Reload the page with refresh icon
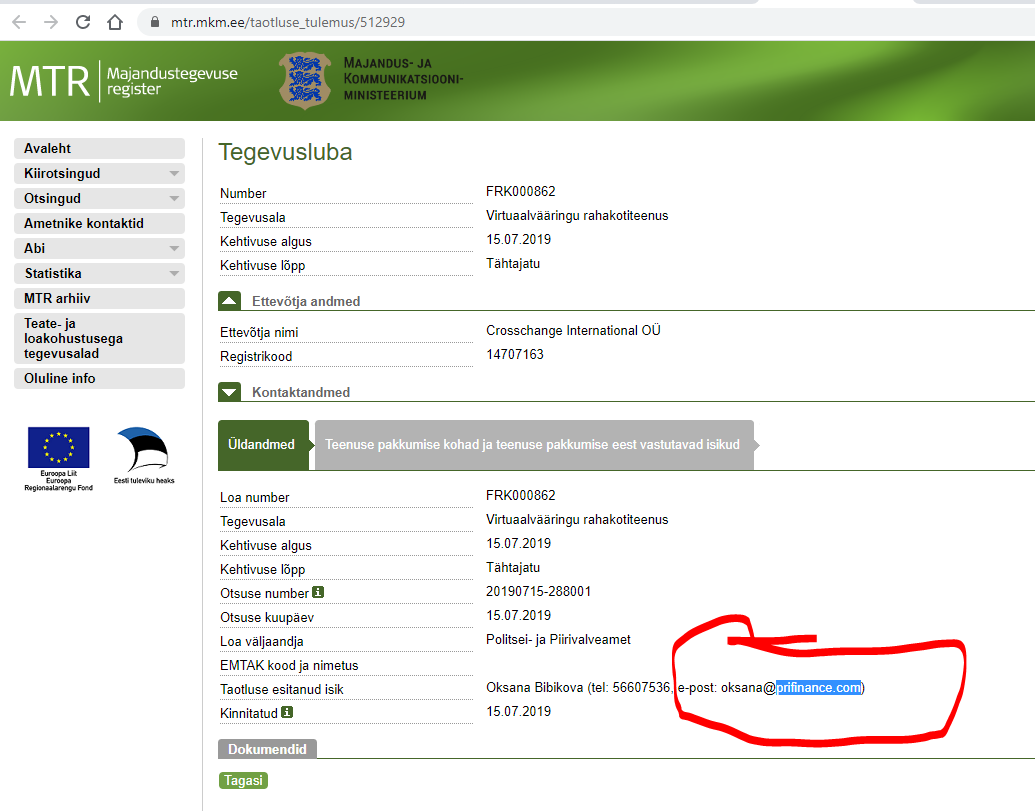1035x811 pixels. [x=83, y=21]
